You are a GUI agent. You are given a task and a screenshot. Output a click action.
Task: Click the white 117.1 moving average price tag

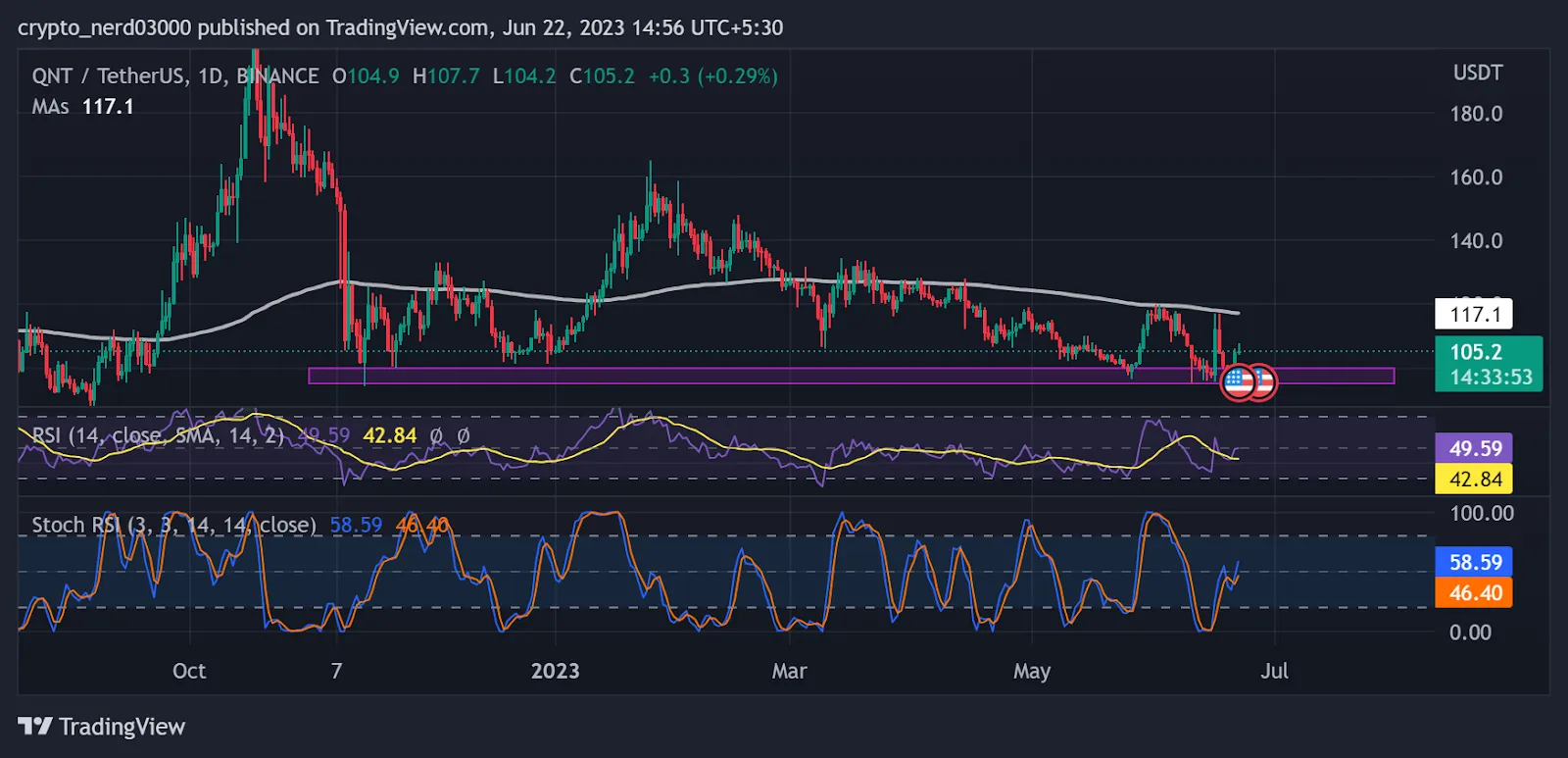pos(1474,314)
